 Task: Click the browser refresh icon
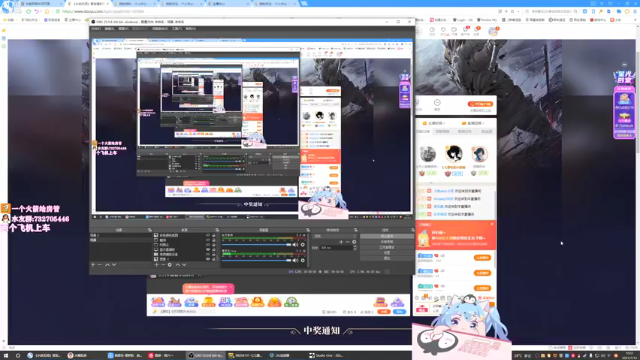click(x=28, y=11)
